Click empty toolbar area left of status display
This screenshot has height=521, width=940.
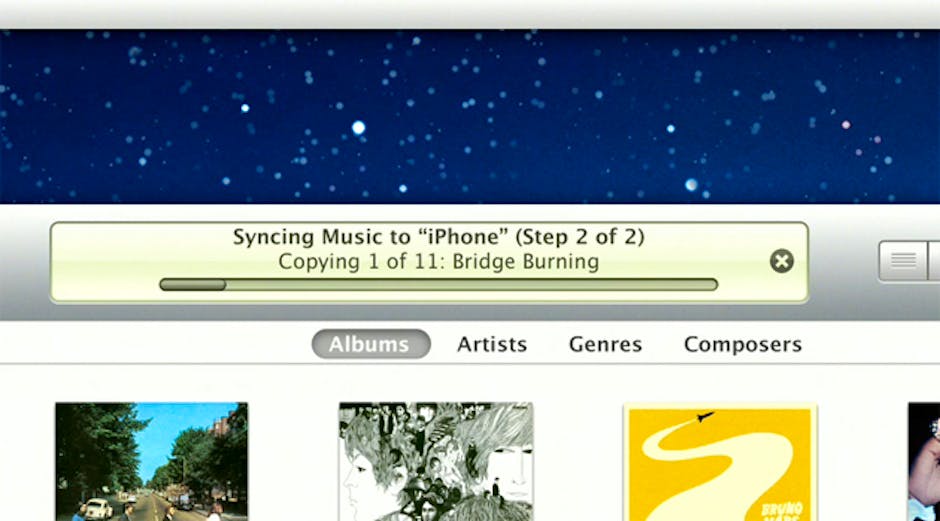[x=25, y=262]
